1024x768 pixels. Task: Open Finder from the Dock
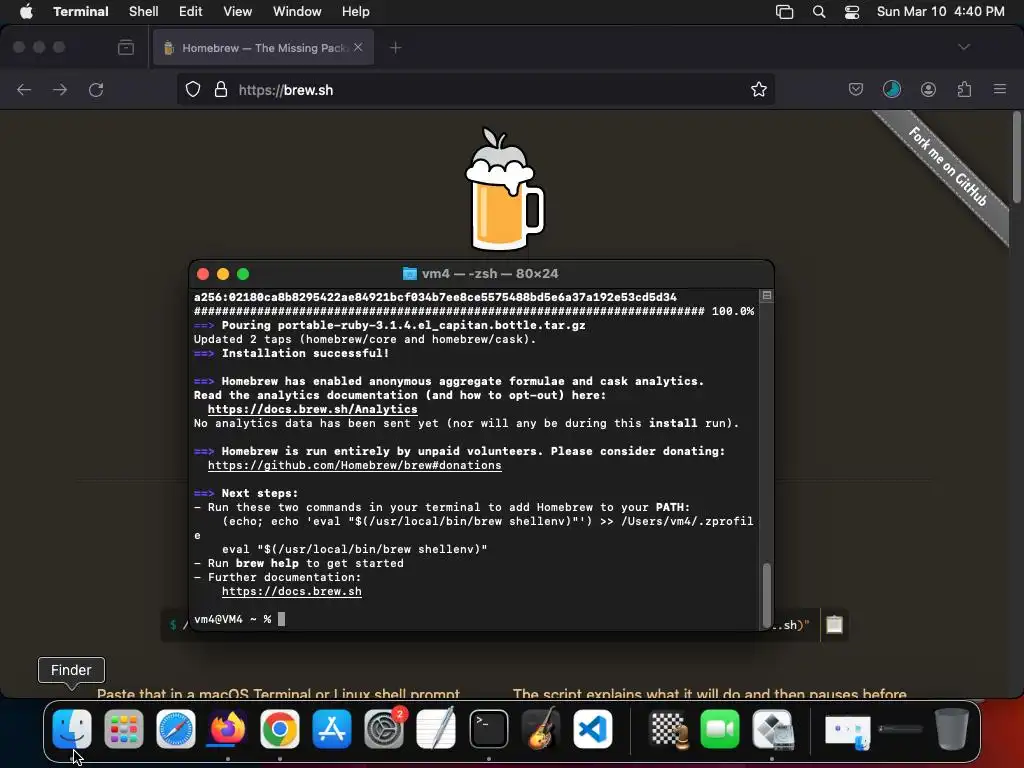[72, 729]
